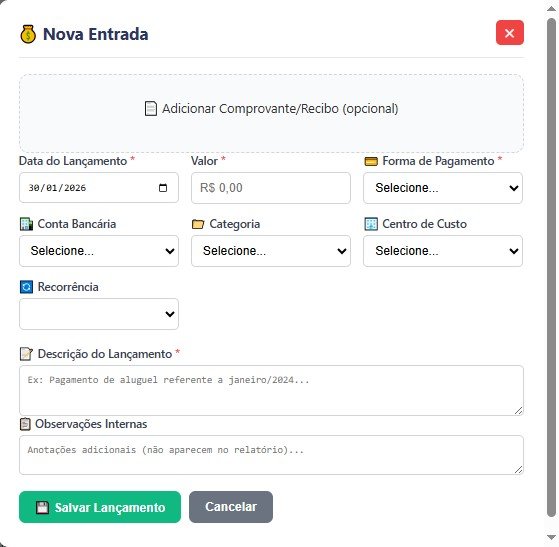Viewport: 559px width, 547px height.
Task: Open the Centro de Custo dropdown
Action: 443,251
